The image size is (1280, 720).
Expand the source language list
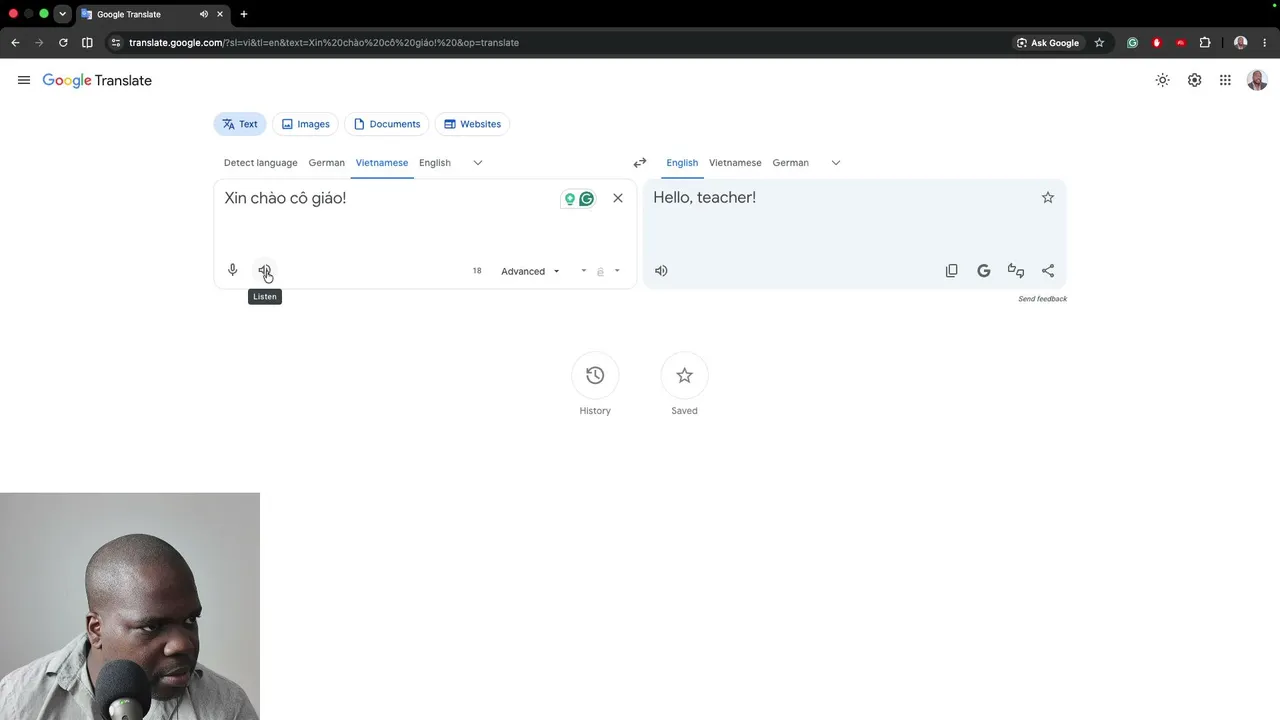point(478,163)
